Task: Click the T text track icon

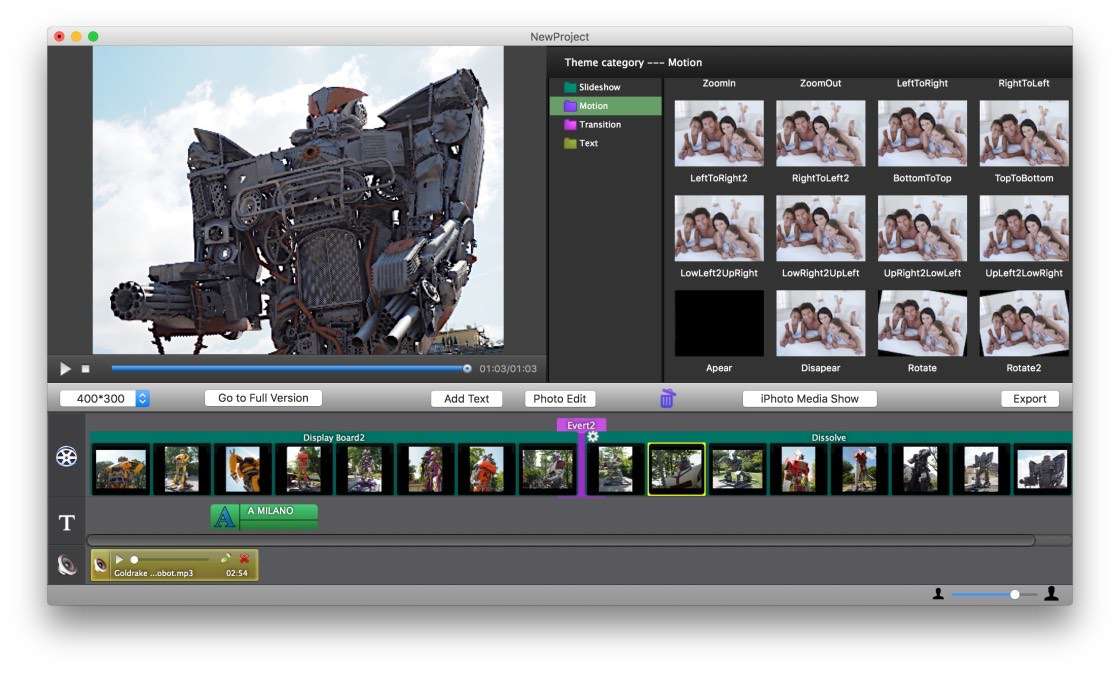Action: (x=66, y=523)
